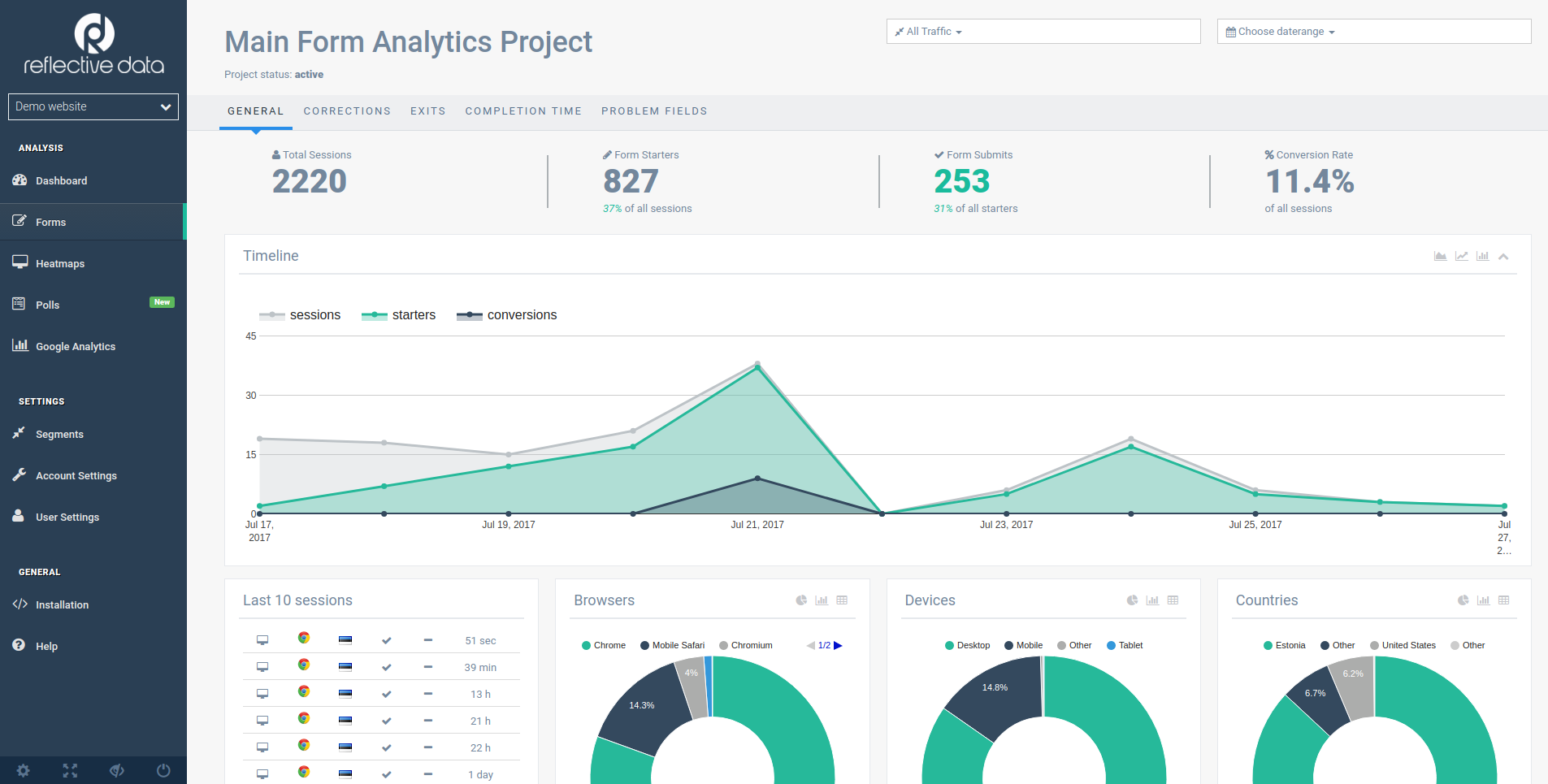Open Google Analytics section
The width and height of the screenshot is (1548, 784).
click(x=93, y=346)
